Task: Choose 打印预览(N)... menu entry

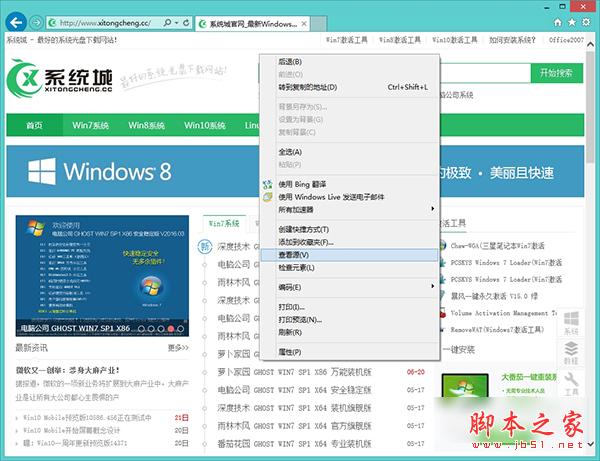Action: click(349, 319)
